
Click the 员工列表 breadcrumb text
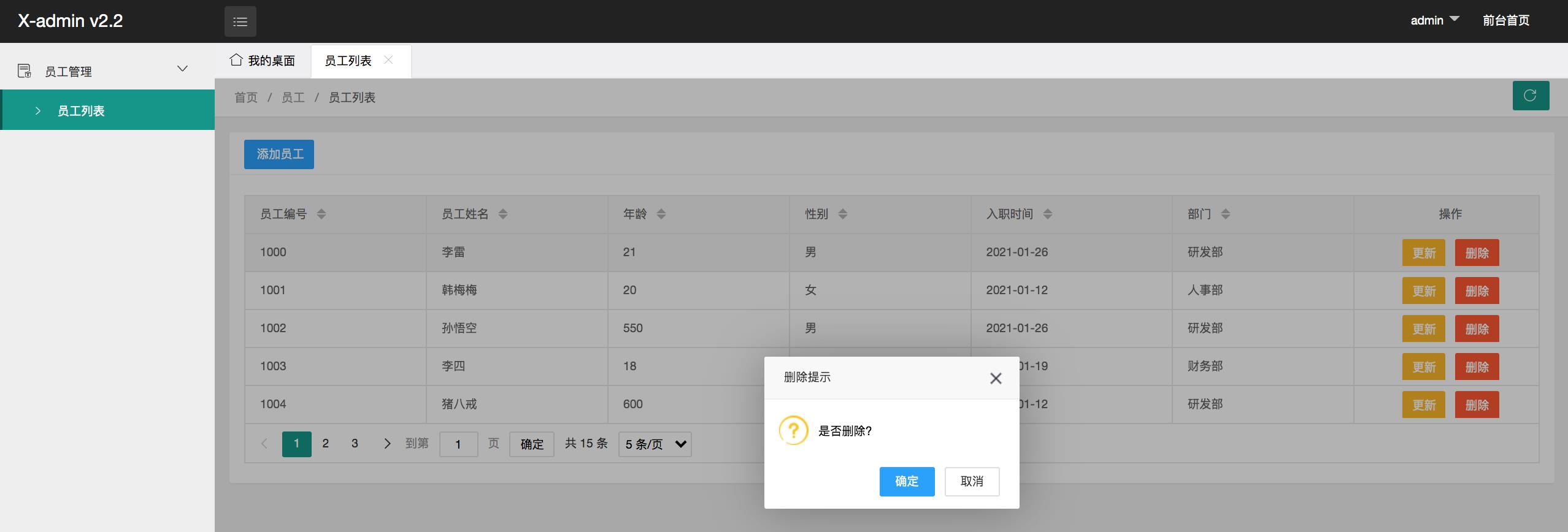(x=352, y=97)
